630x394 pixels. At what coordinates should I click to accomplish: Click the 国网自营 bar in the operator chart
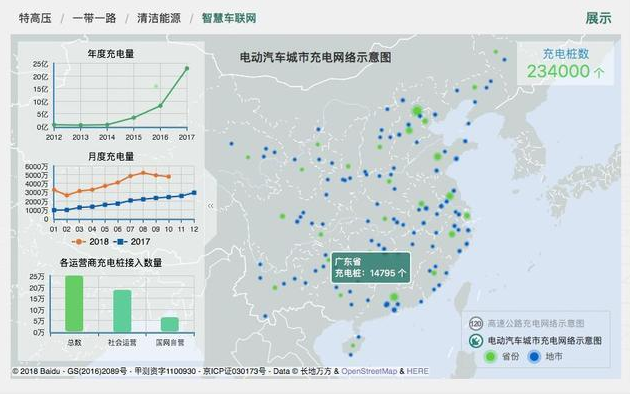click(170, 324)
